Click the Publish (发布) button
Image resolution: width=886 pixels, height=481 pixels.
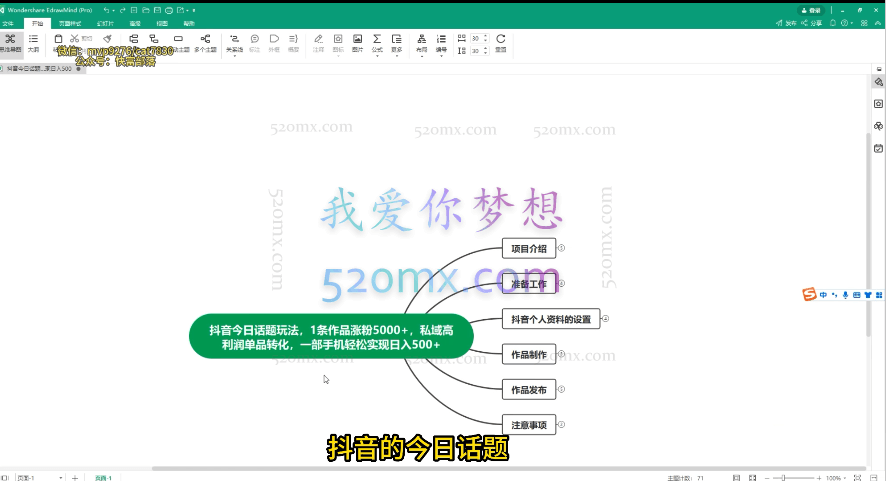786,23
